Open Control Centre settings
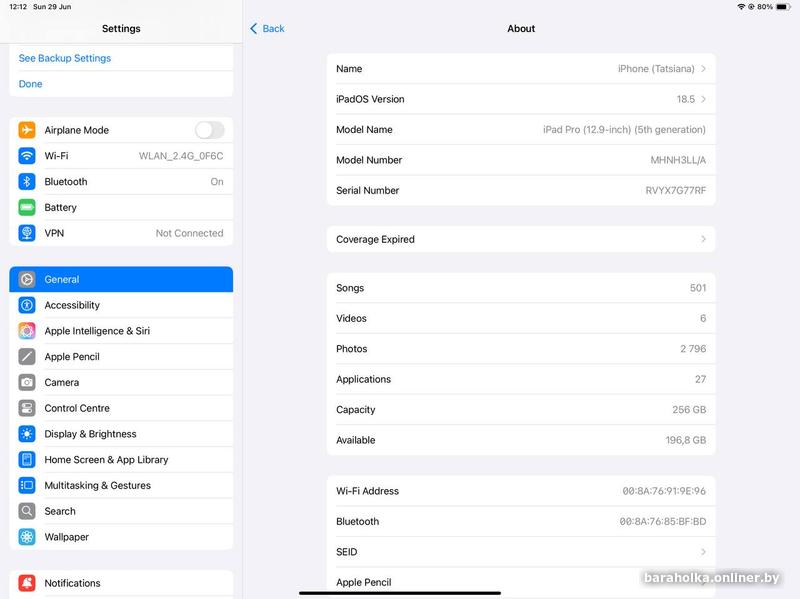This screenshot has width=800, height=599. coord(121,408)
